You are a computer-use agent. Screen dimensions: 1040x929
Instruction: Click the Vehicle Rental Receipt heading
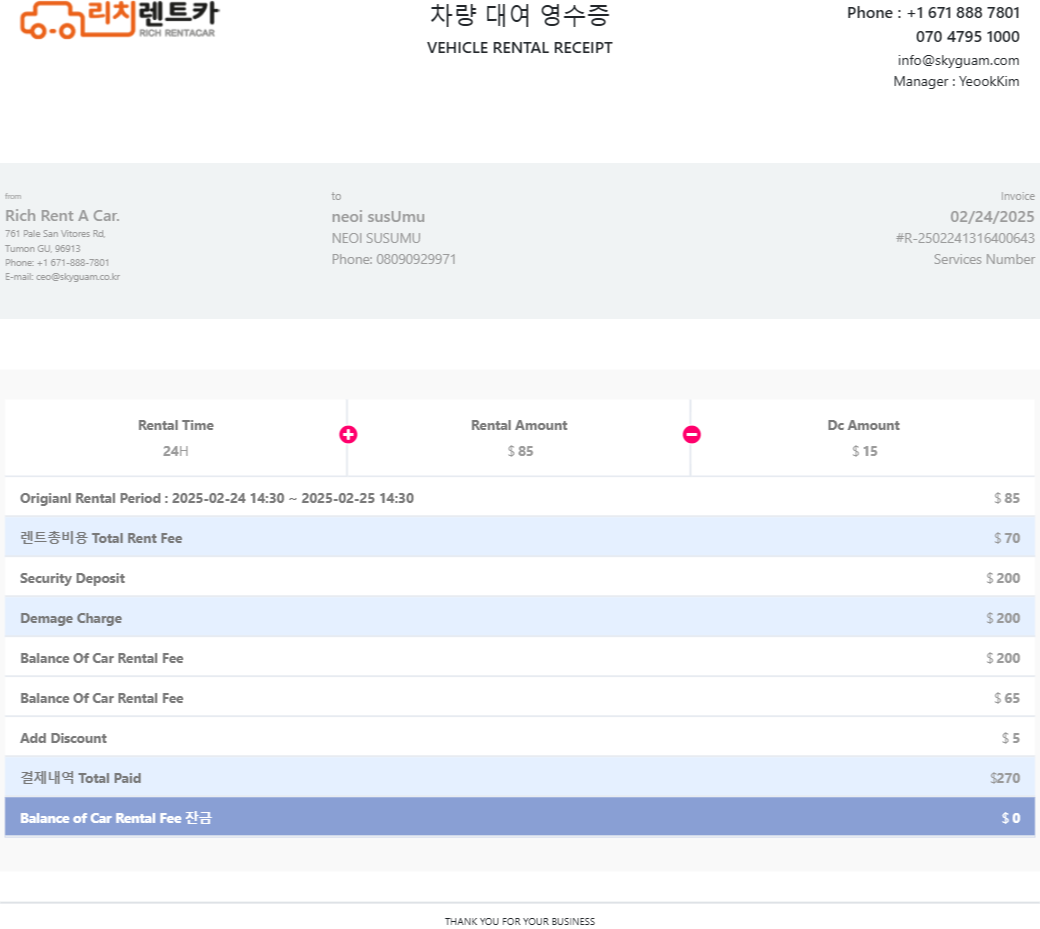pos(519,47)
